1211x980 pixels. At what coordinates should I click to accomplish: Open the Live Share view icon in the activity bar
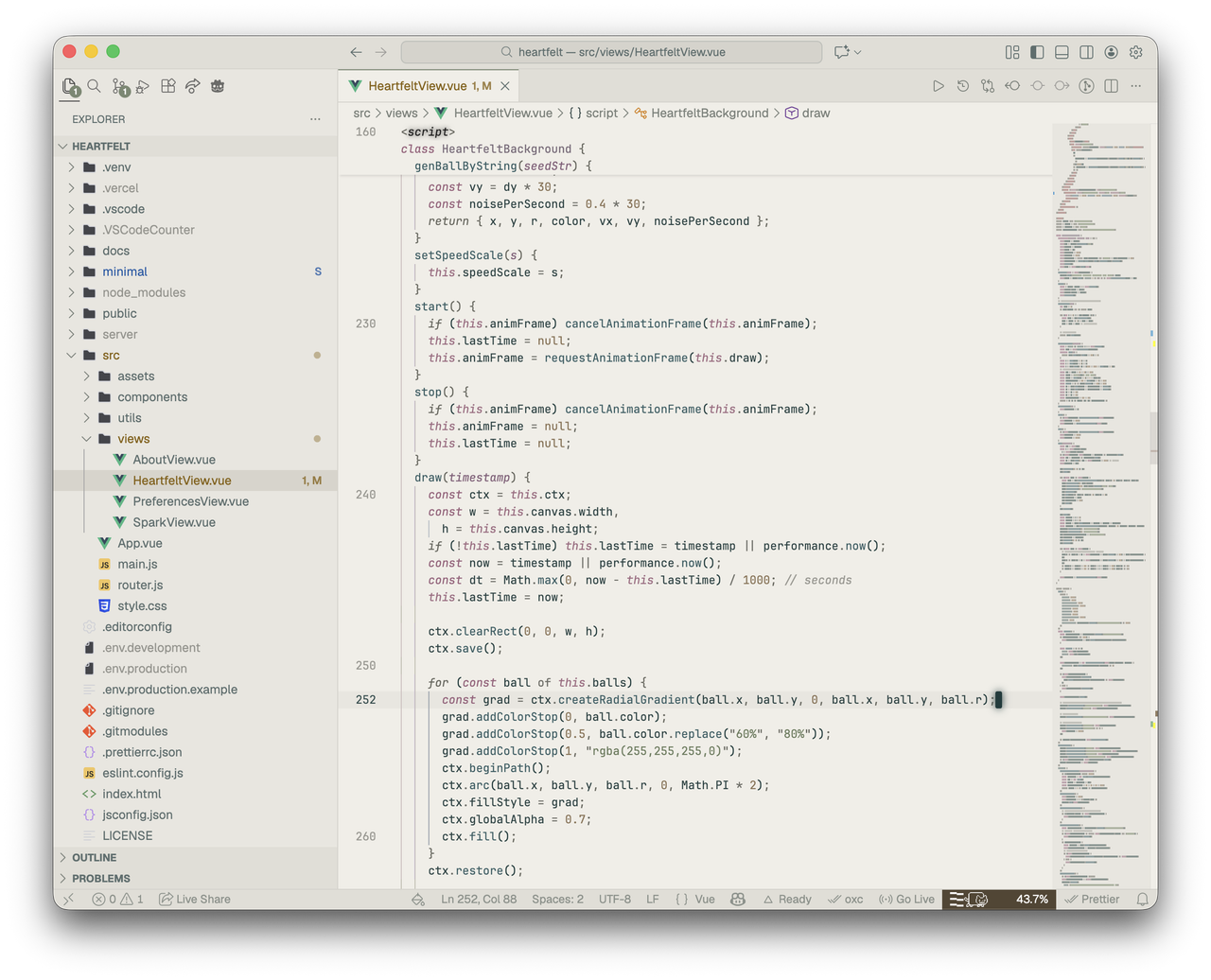coord(193,86)
